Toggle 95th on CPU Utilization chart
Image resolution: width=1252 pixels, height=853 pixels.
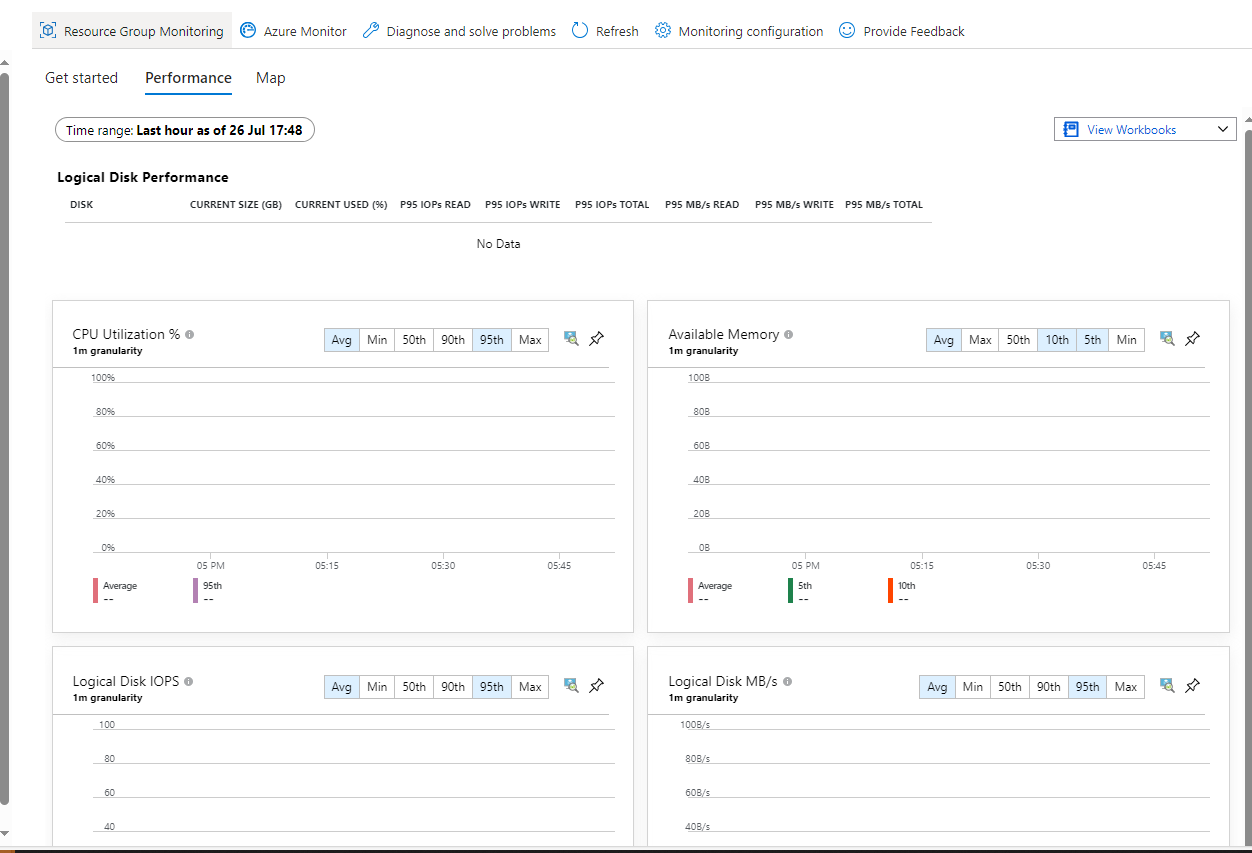coord(492,340)
